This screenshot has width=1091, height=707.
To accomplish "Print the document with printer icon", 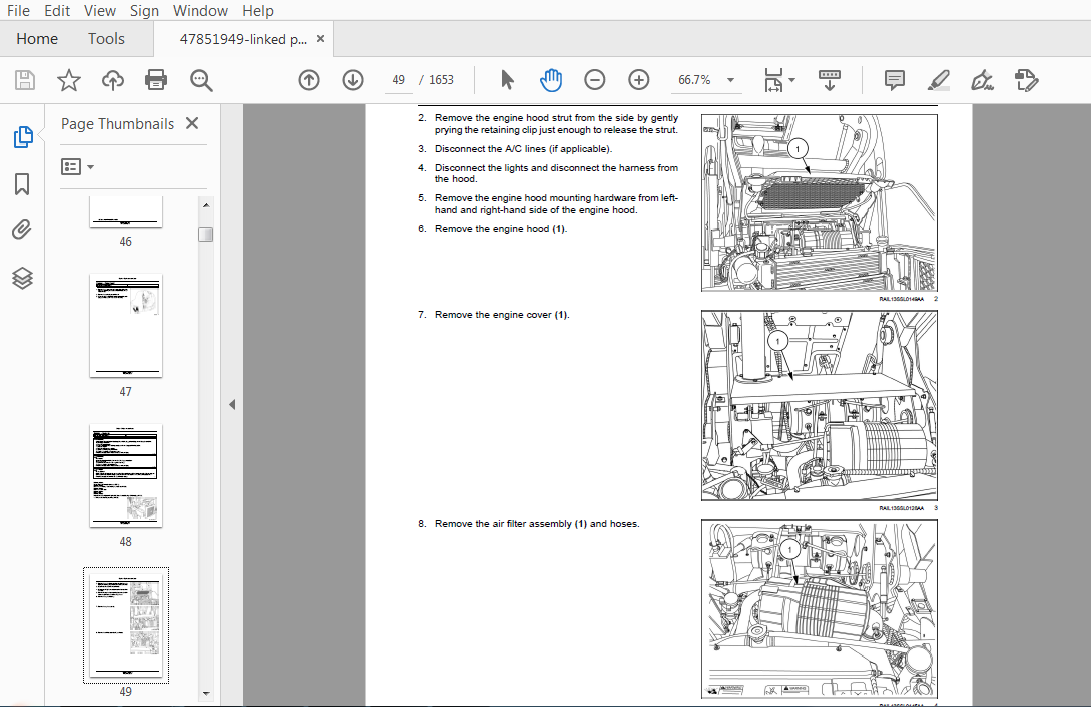I will click(x=156, y=80).
